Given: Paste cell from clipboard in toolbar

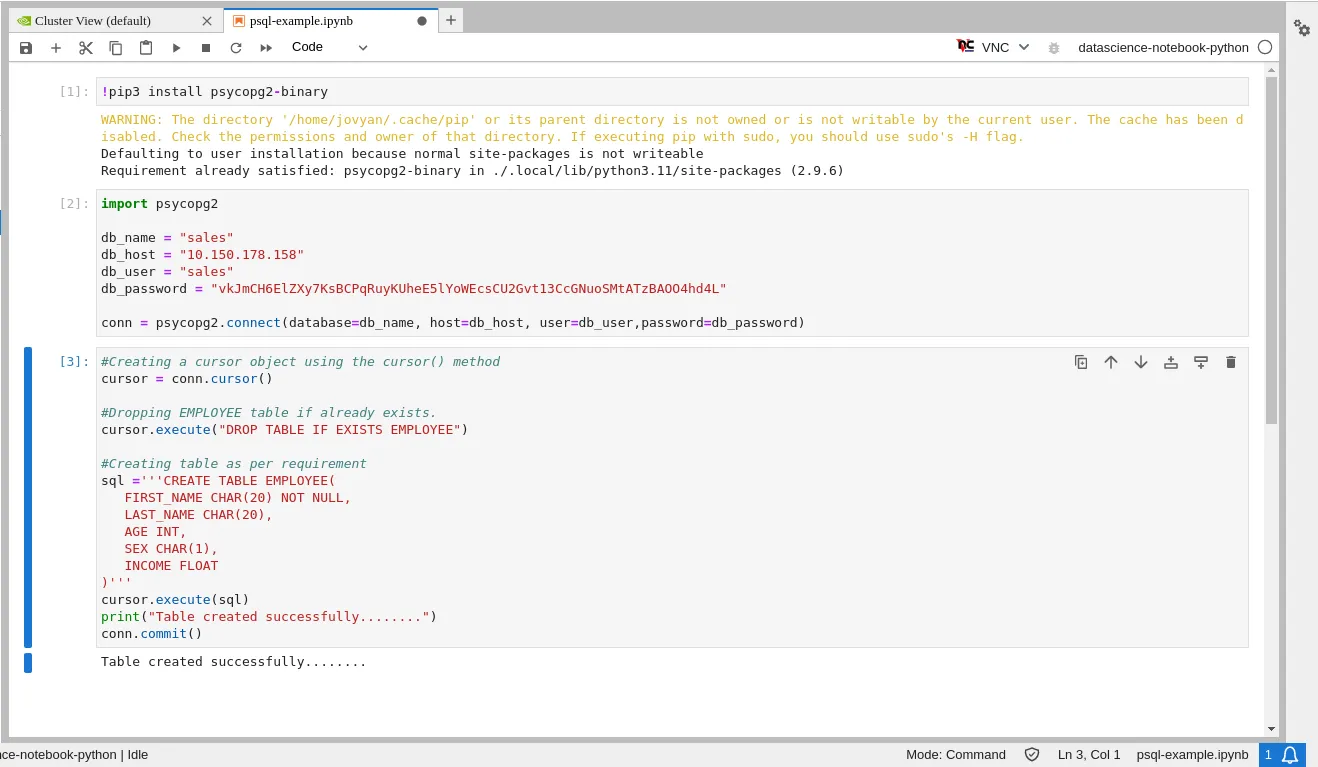Looking at the screenshot, I should tap(146, 48).
